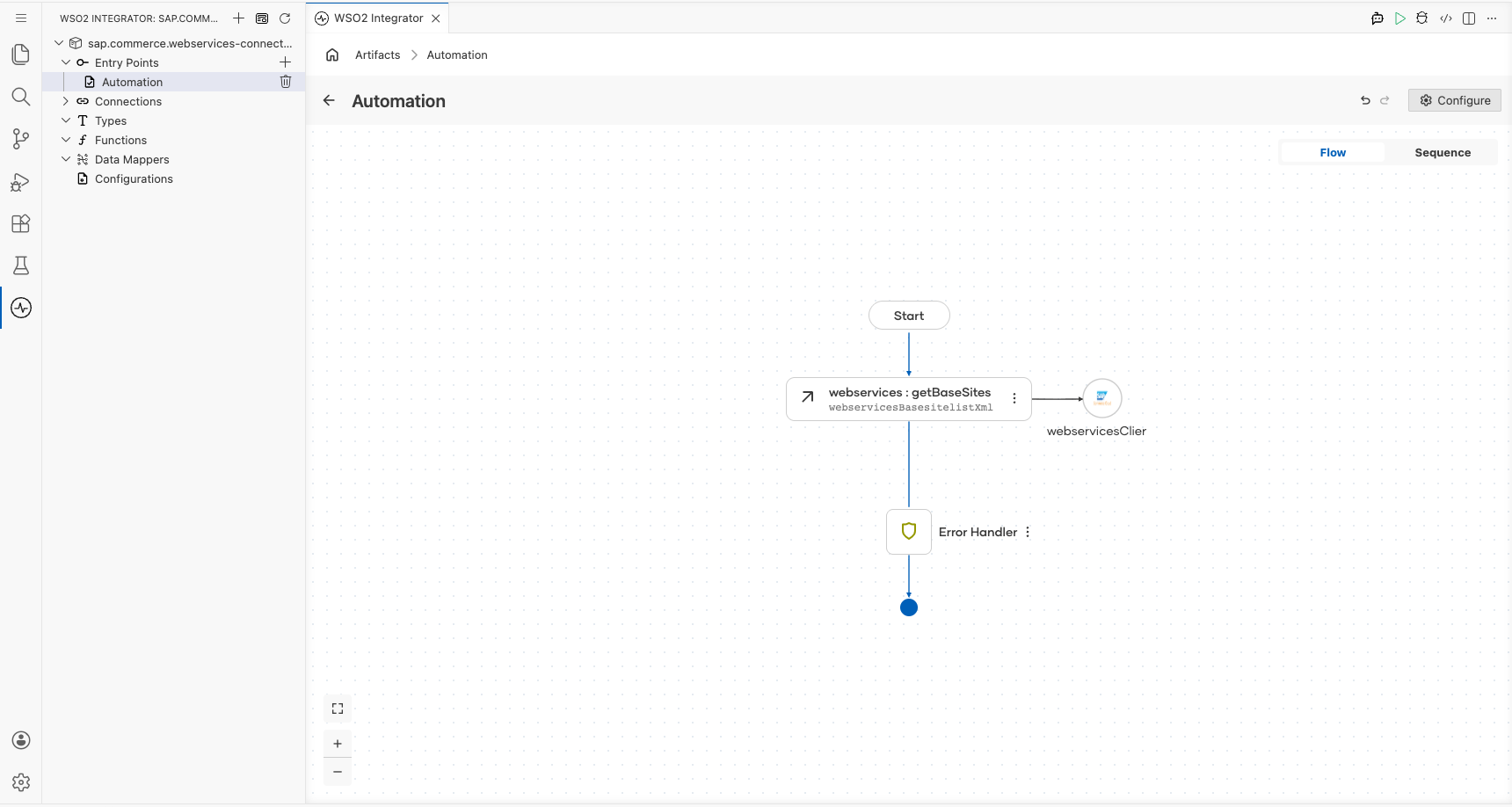This screenshot has width=1512, height=807.
Task: Click the Debug bug icon in toolbar
Action: [x=1422, y=18]
